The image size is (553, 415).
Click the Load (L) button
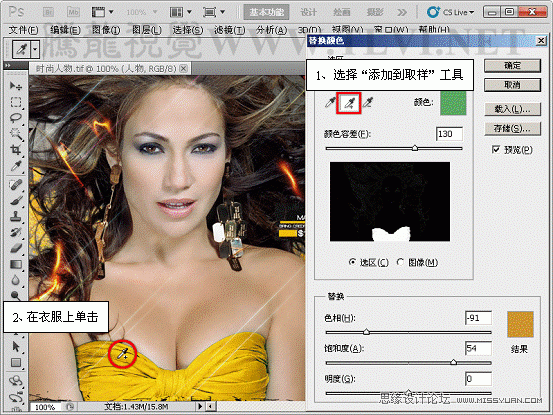click(512, 109)
